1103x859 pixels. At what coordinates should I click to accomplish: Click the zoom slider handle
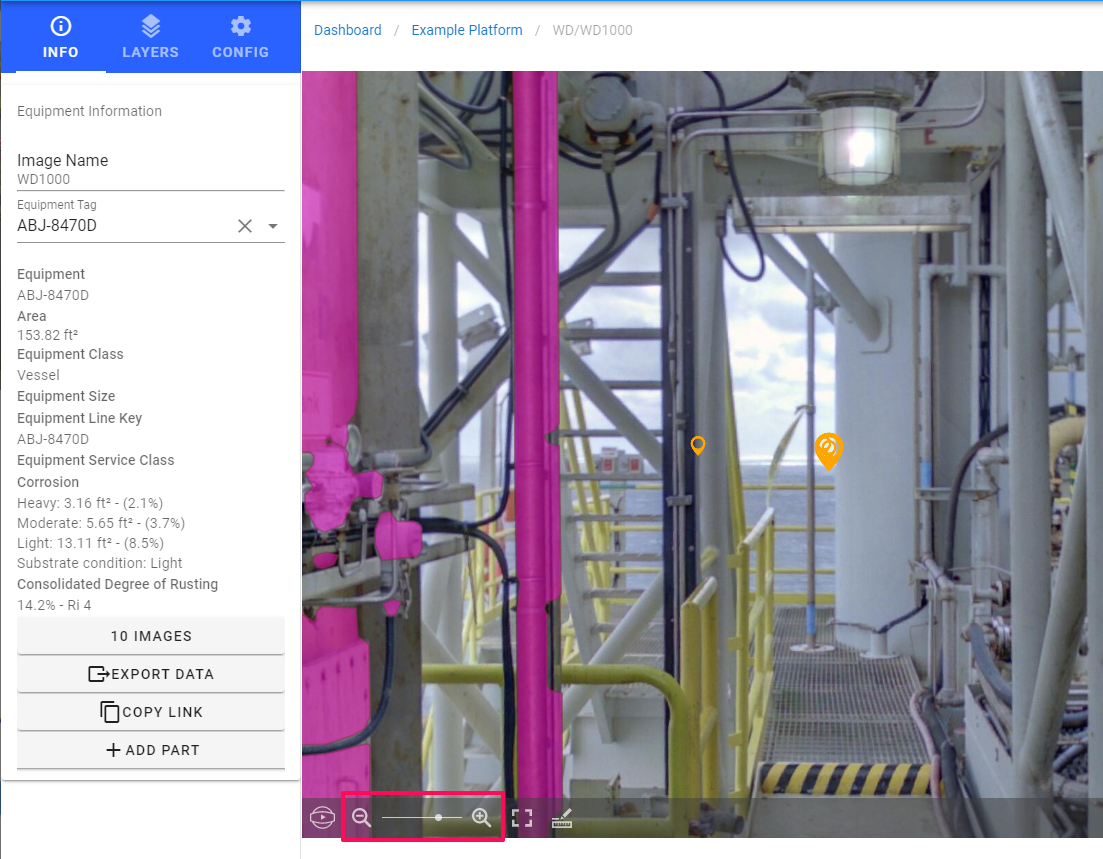pos(439,817)
